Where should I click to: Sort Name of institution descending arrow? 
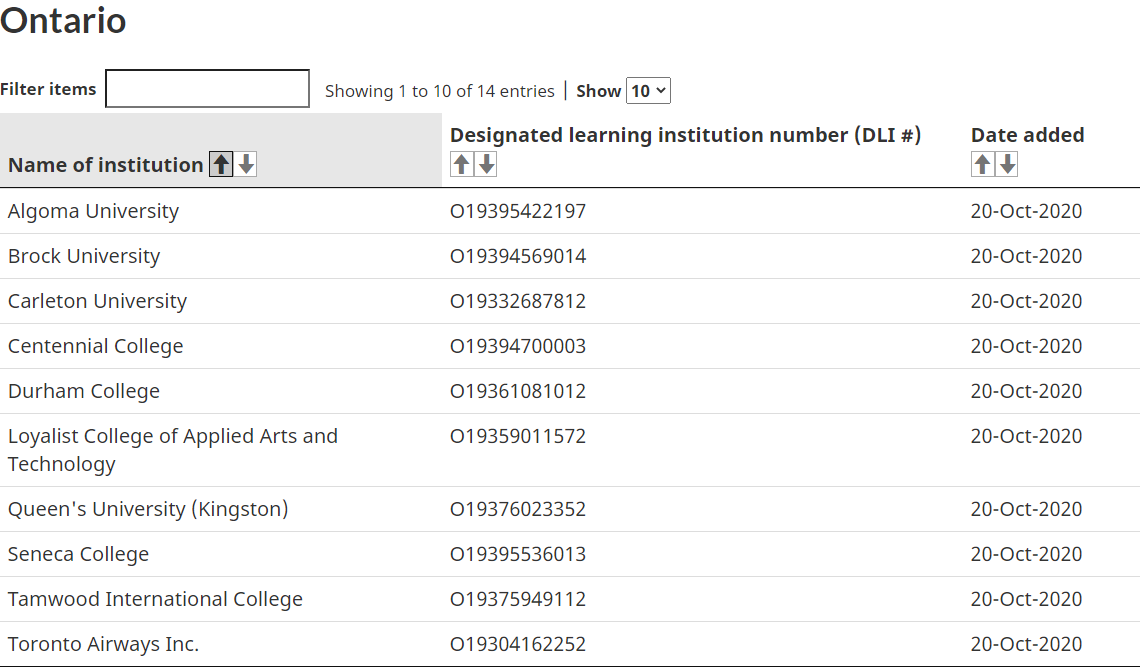tap(247, 164)
